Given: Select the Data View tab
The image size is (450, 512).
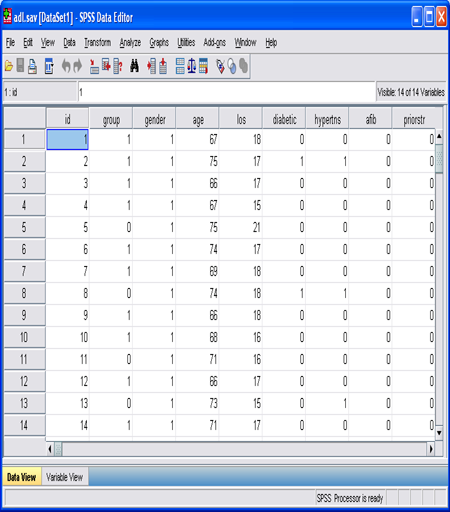Looking at the screenshot, I should tap(22, 477).
